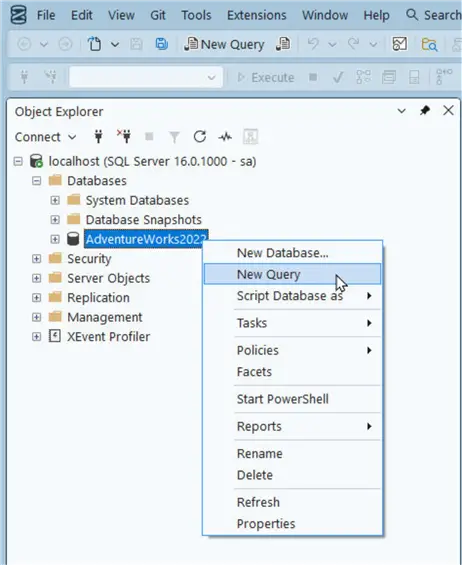Click the Activity Monitor pulse icon in Object Explorer

225,137
